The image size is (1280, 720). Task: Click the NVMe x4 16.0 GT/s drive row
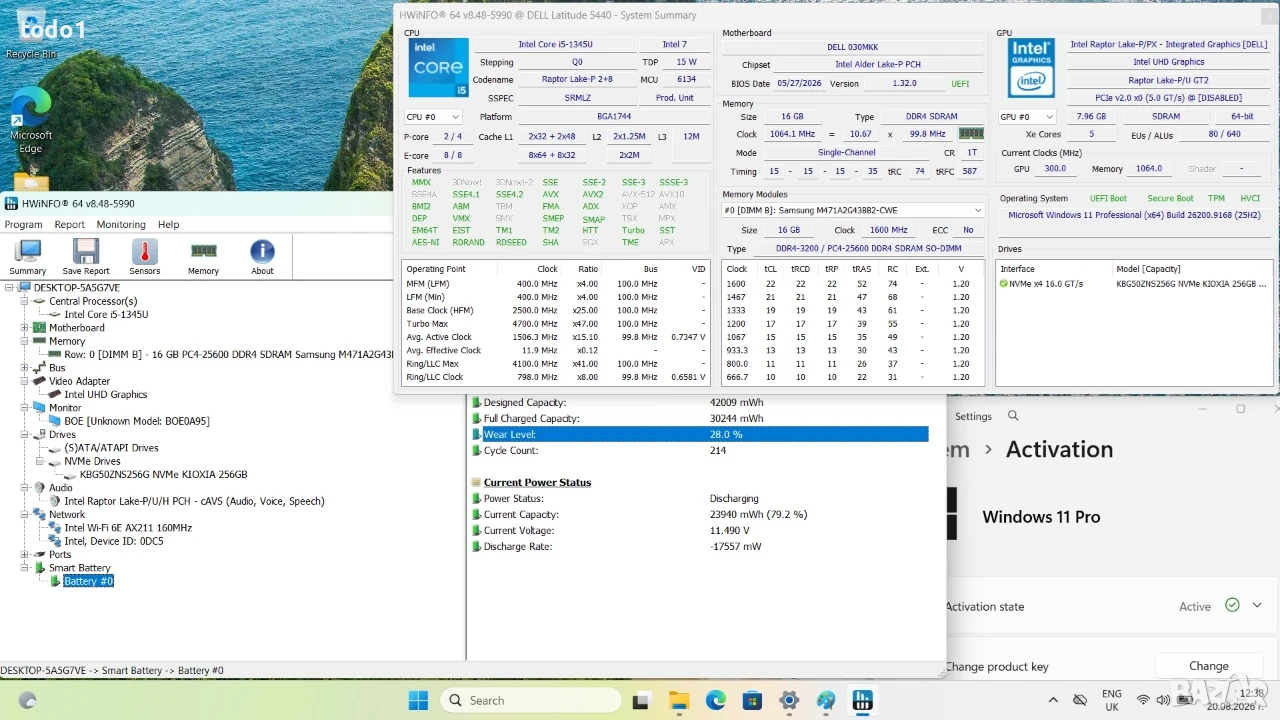click(1135, 283)
